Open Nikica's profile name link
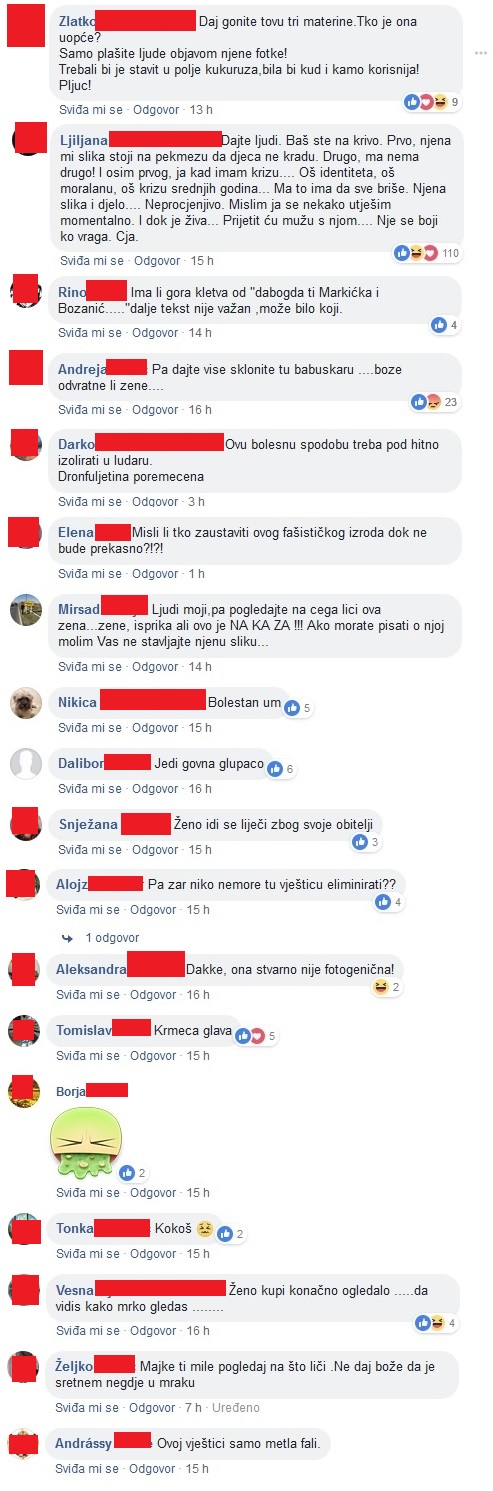 tap(77, 702)
